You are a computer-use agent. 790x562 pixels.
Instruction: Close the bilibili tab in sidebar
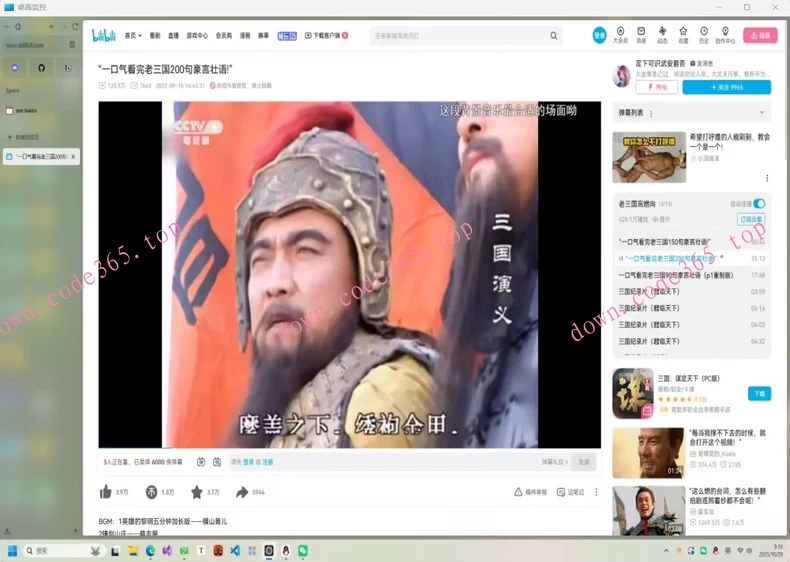(x=73, y=157)
